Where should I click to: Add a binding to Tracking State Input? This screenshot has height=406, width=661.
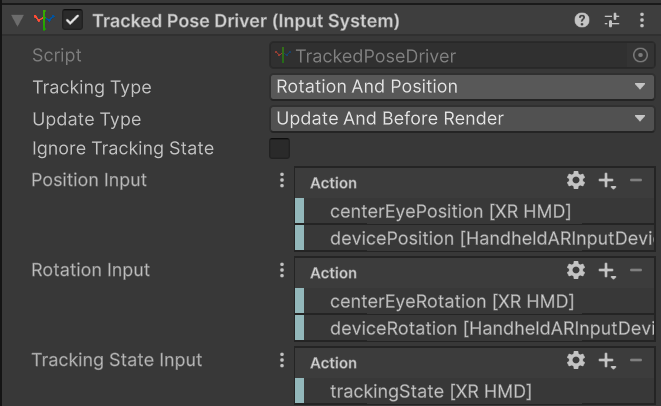point(607,361)
